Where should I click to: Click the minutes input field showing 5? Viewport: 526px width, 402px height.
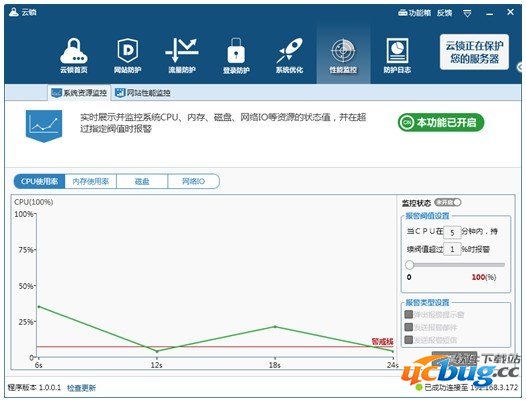pos(452,232)
